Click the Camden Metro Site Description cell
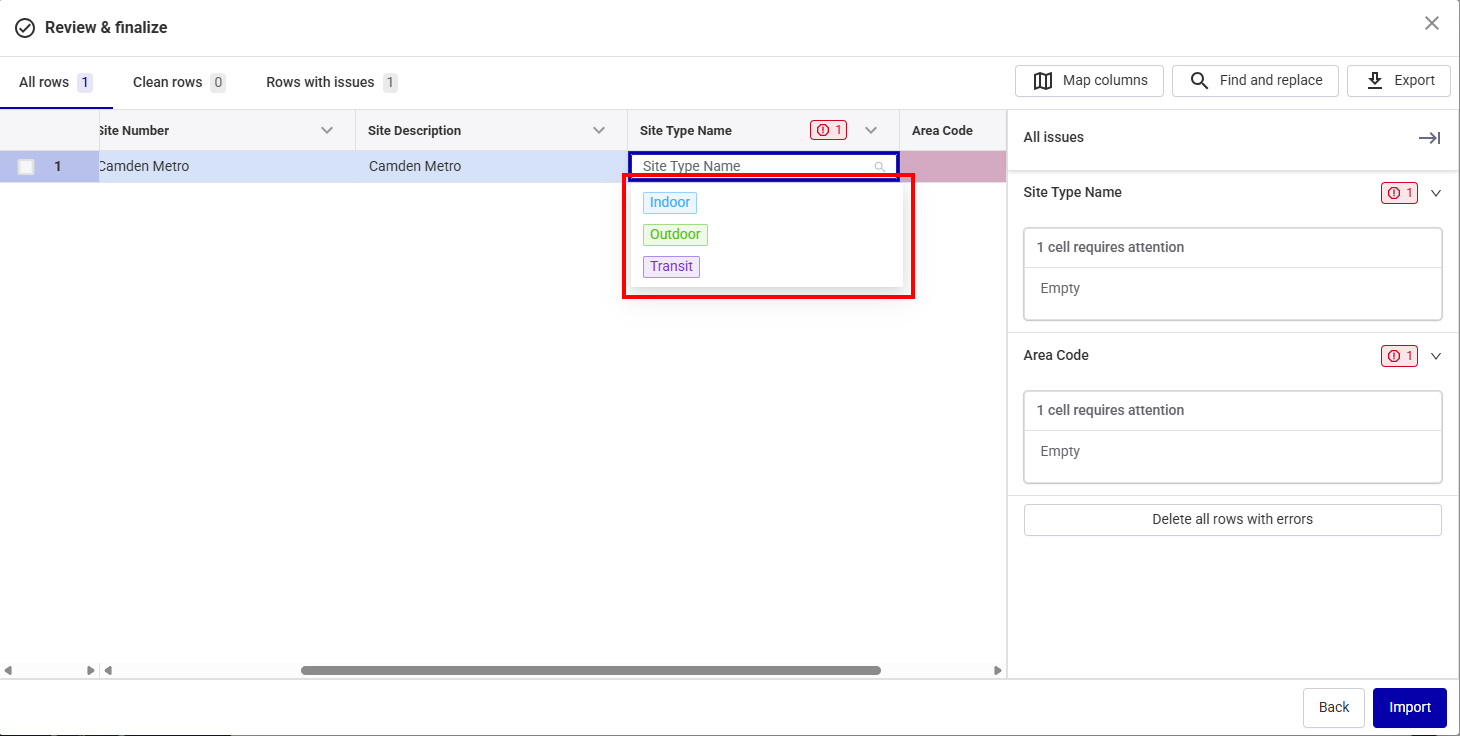 (x=491, y=167)
